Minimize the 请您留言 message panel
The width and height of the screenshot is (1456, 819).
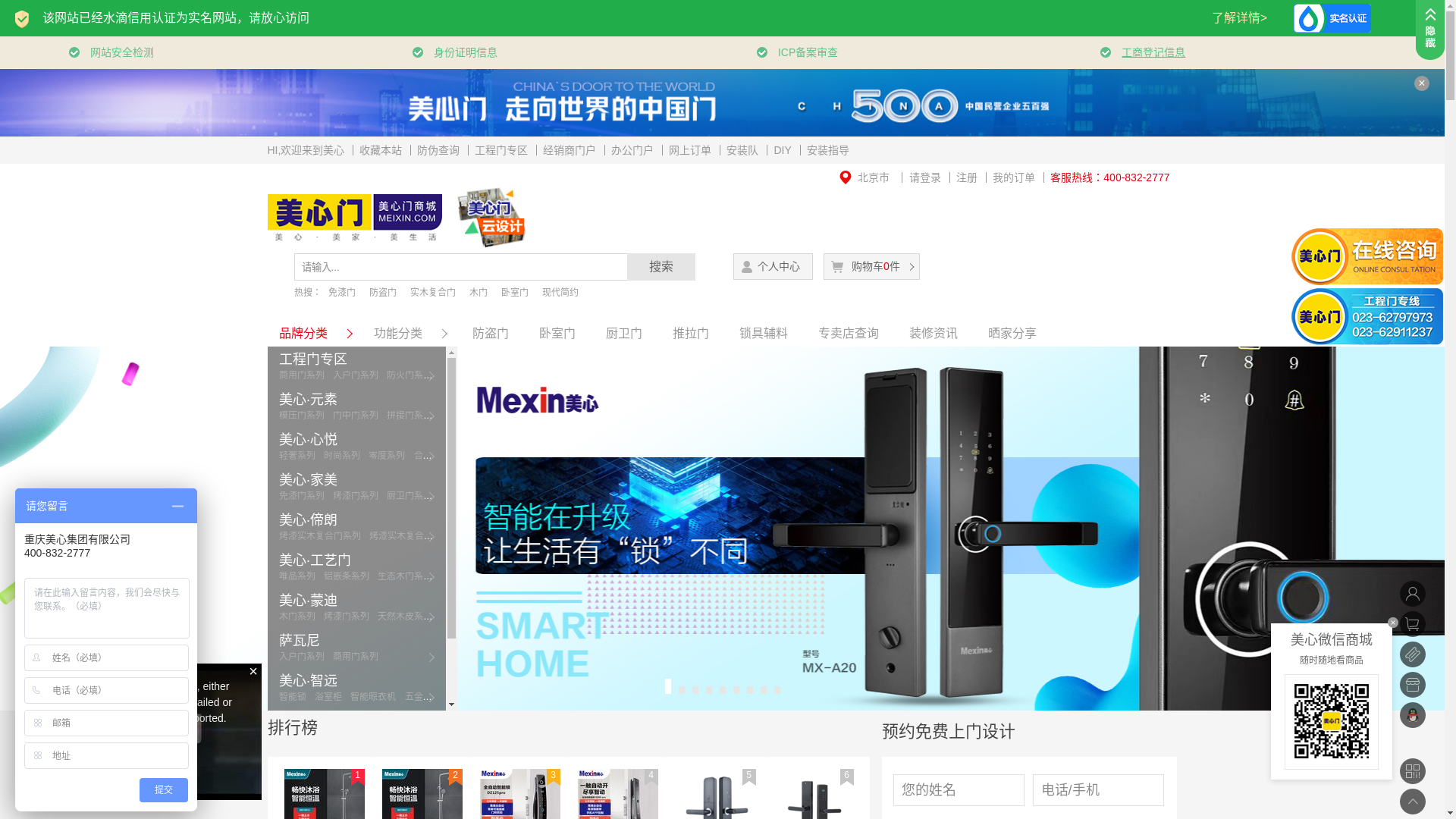click(177, 507)
